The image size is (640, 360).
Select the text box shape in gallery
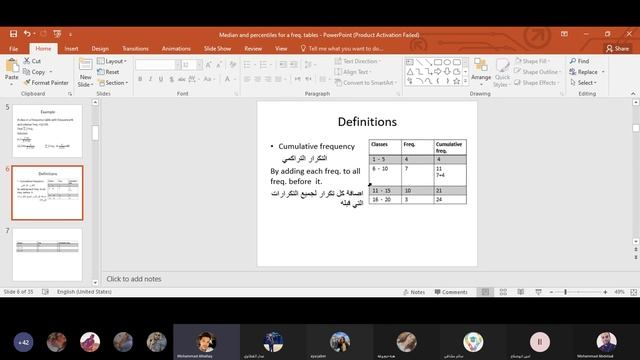[409, 62]
